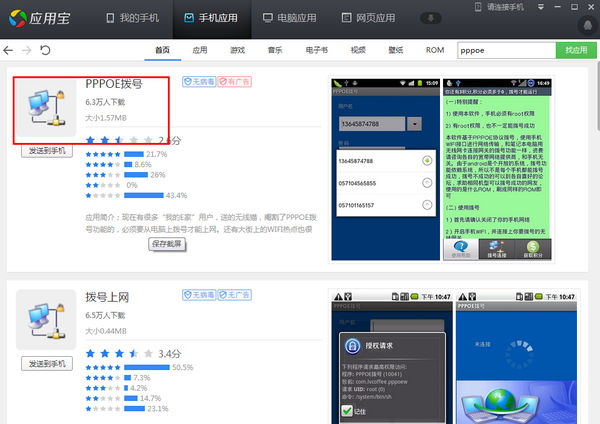This screenshot has width=600, height=424.
Task: Click the 保存截屏 button
Action: point(167,244)
